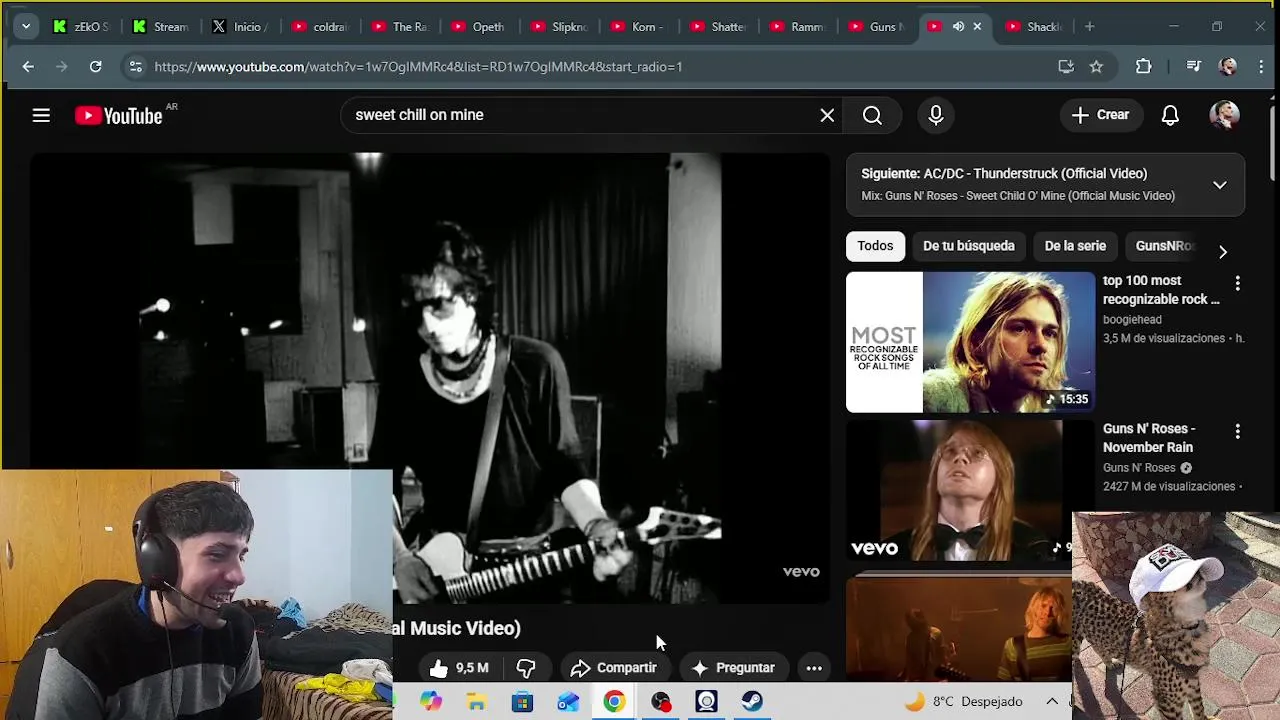
Task: Reload the page
Action: [x=96, y=67]
